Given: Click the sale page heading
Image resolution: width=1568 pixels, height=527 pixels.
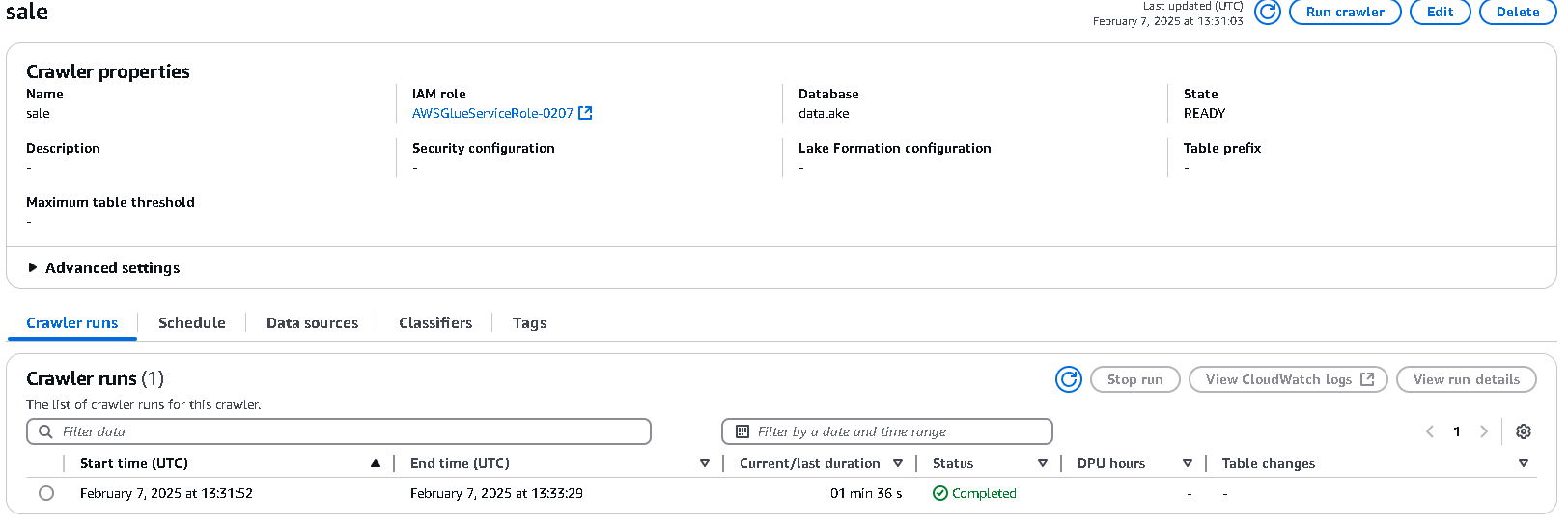Looking at the screenshot, I should click(27, 12).
